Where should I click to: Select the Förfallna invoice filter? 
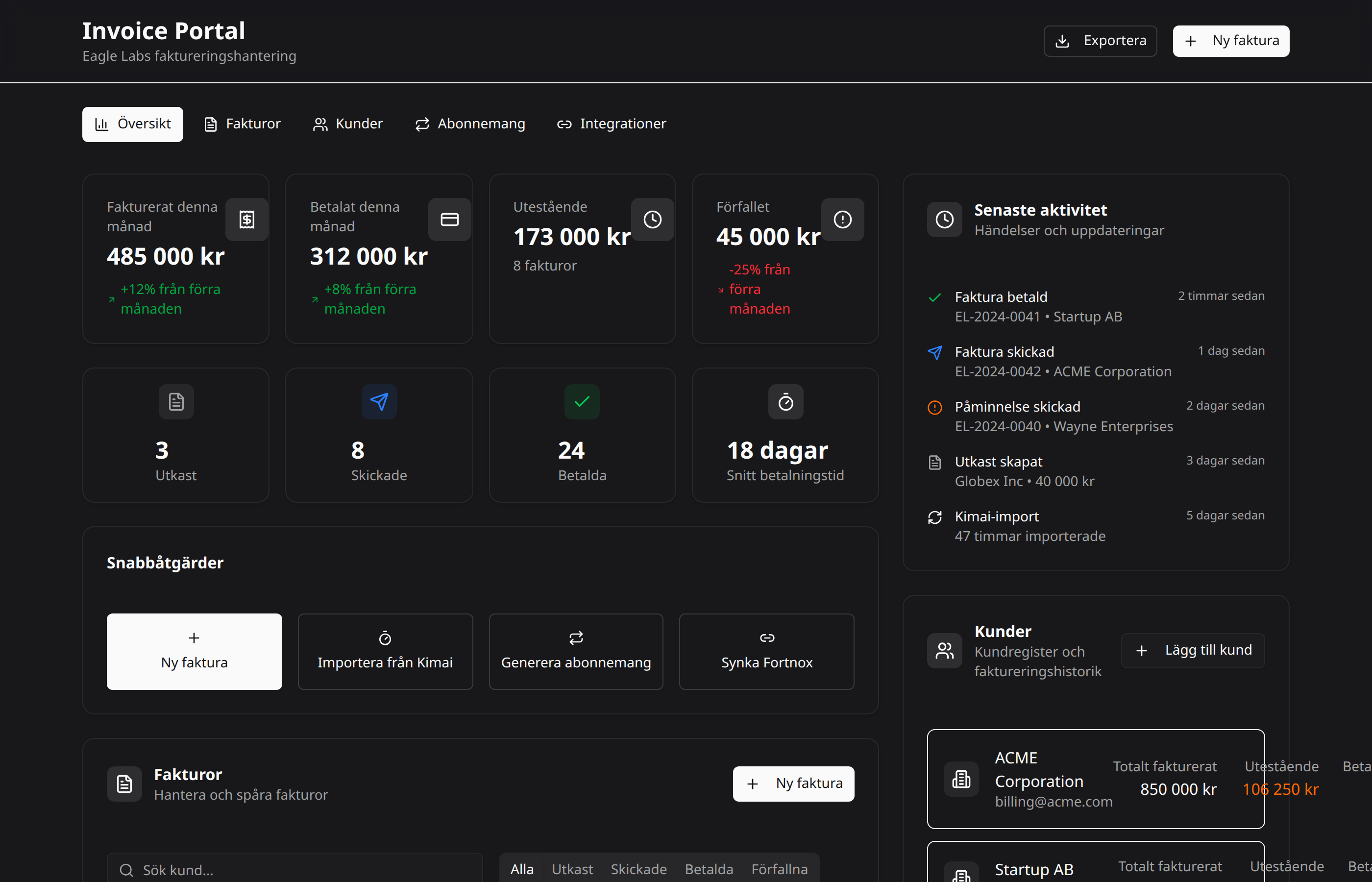point(779,869)
